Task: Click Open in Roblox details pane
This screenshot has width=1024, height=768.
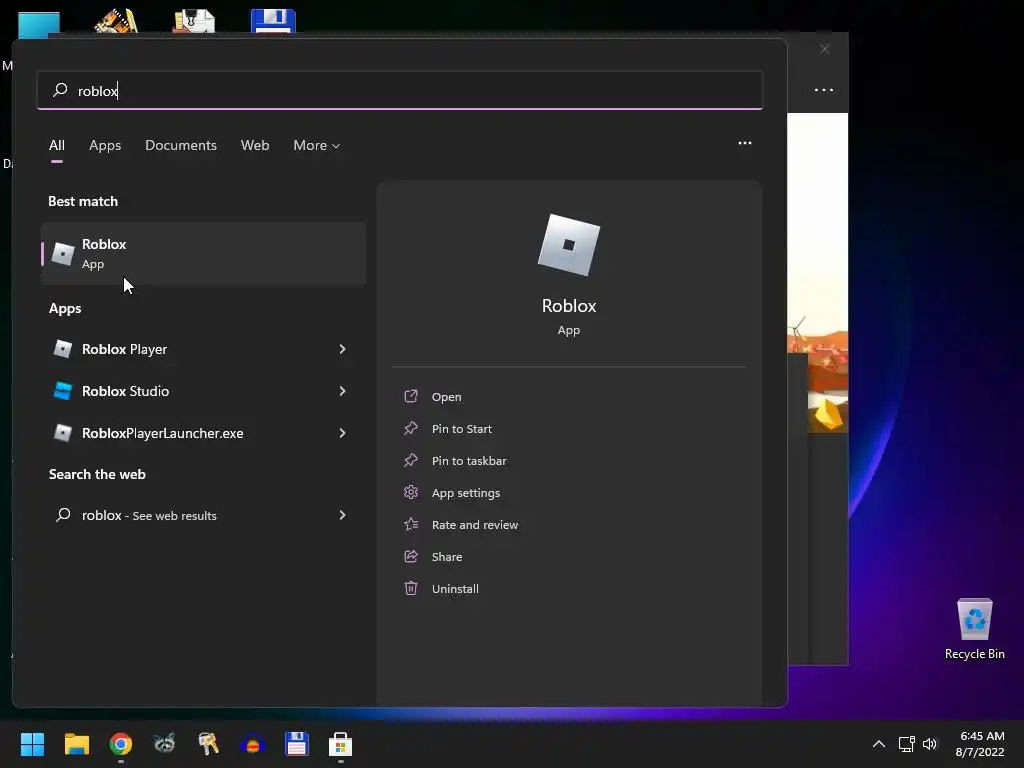Action: (447, 397)
